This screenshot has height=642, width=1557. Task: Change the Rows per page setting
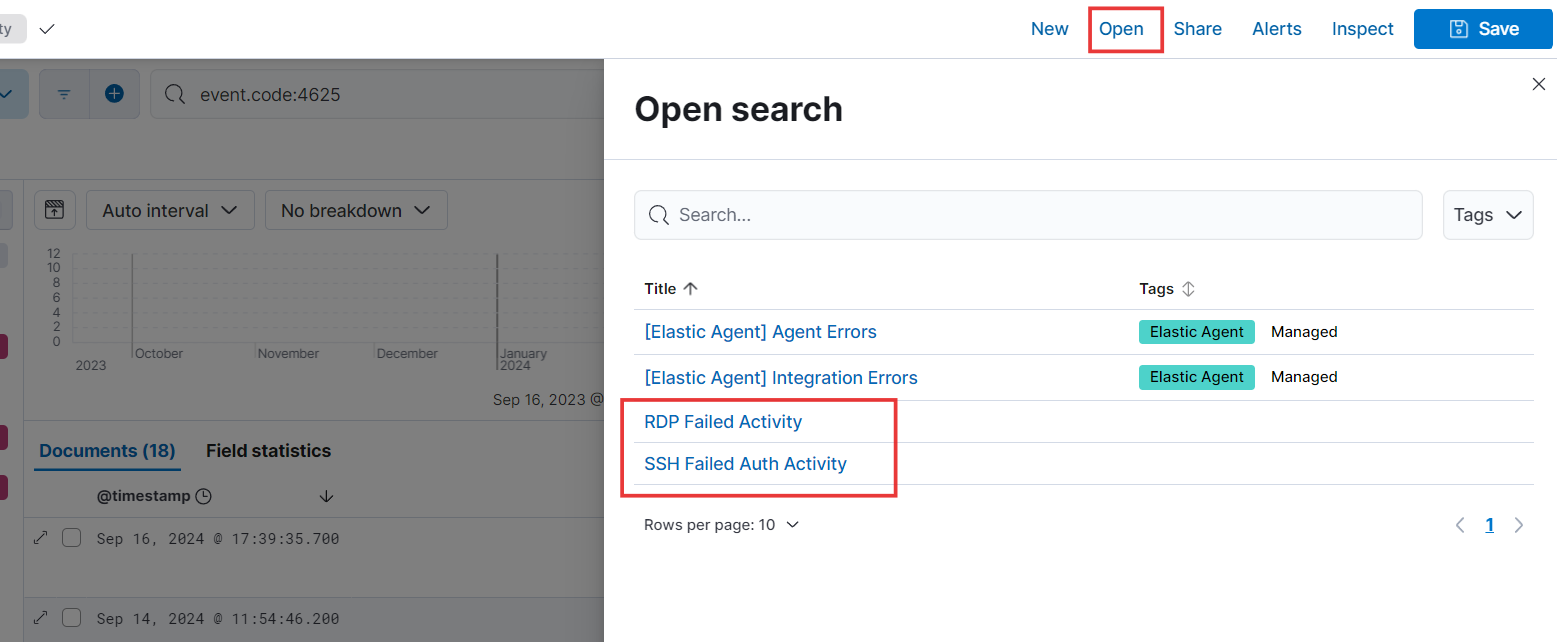[721, 524]
